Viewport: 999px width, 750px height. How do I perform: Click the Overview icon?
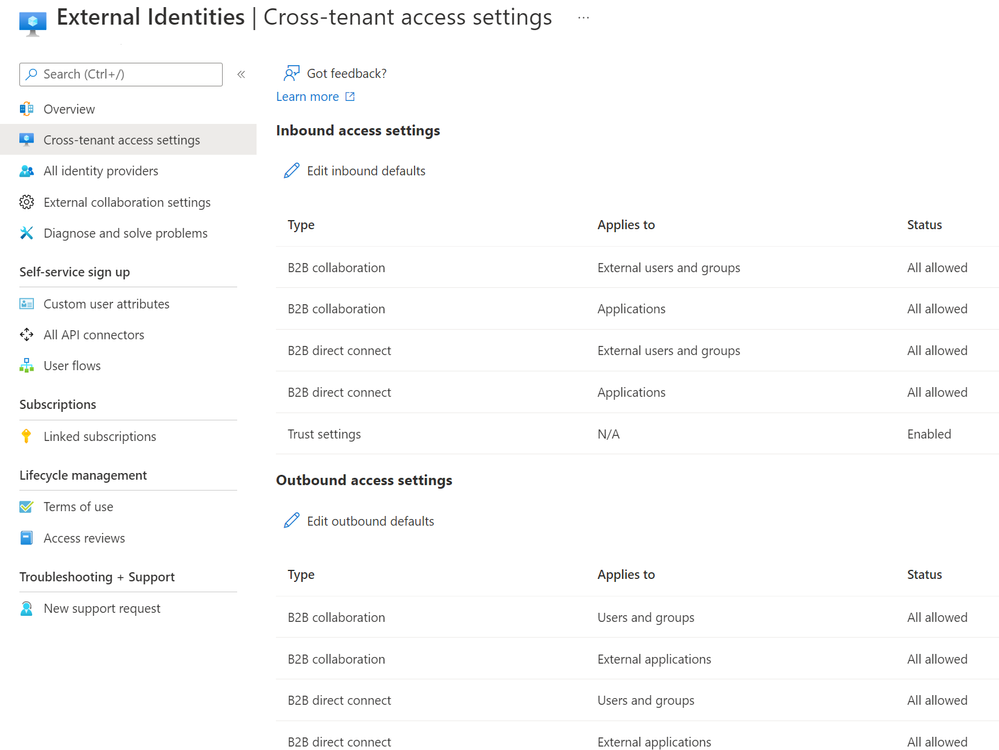point(27,109)
